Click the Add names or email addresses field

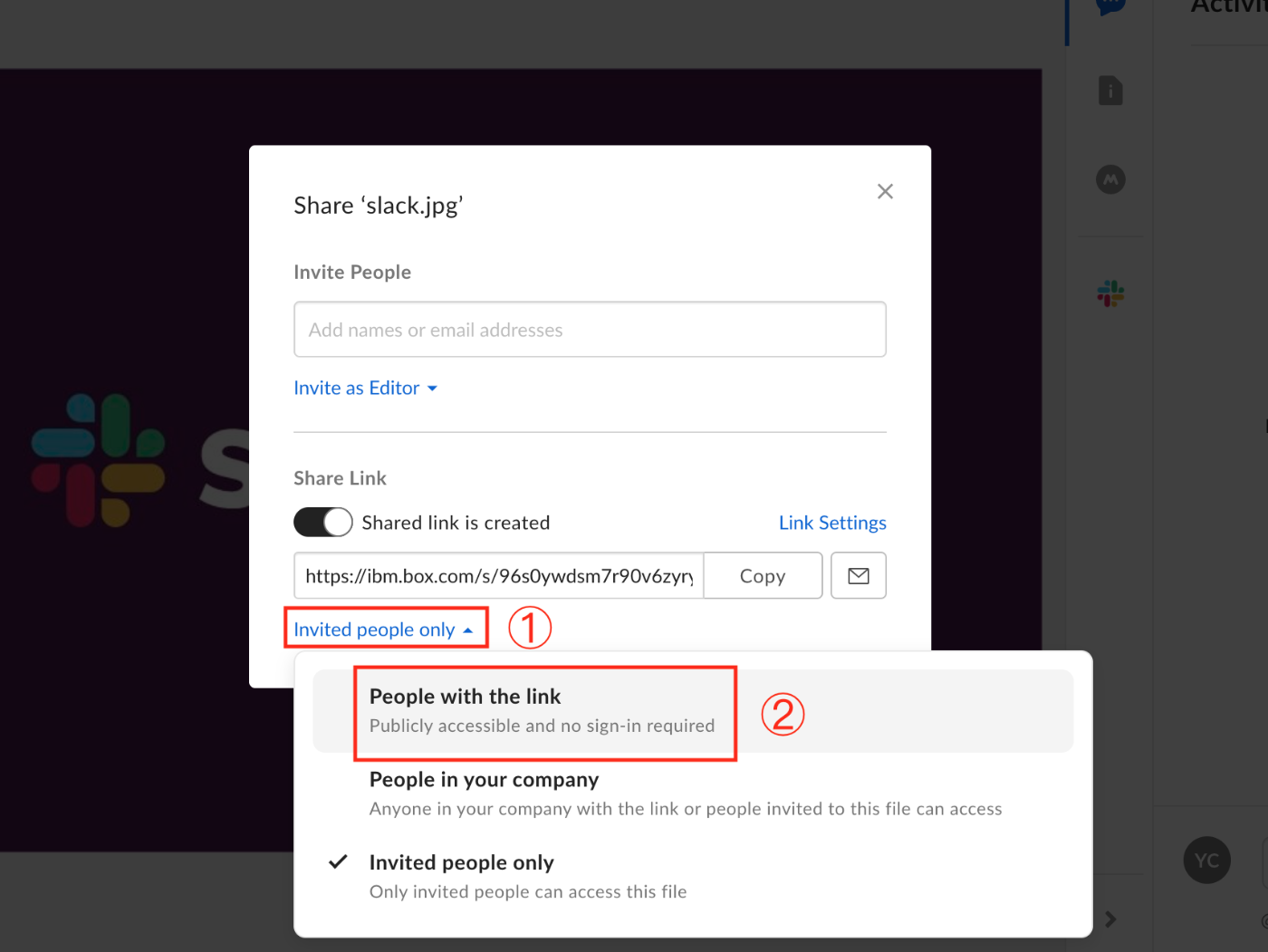pyautogui.click(x=590, y=330)
